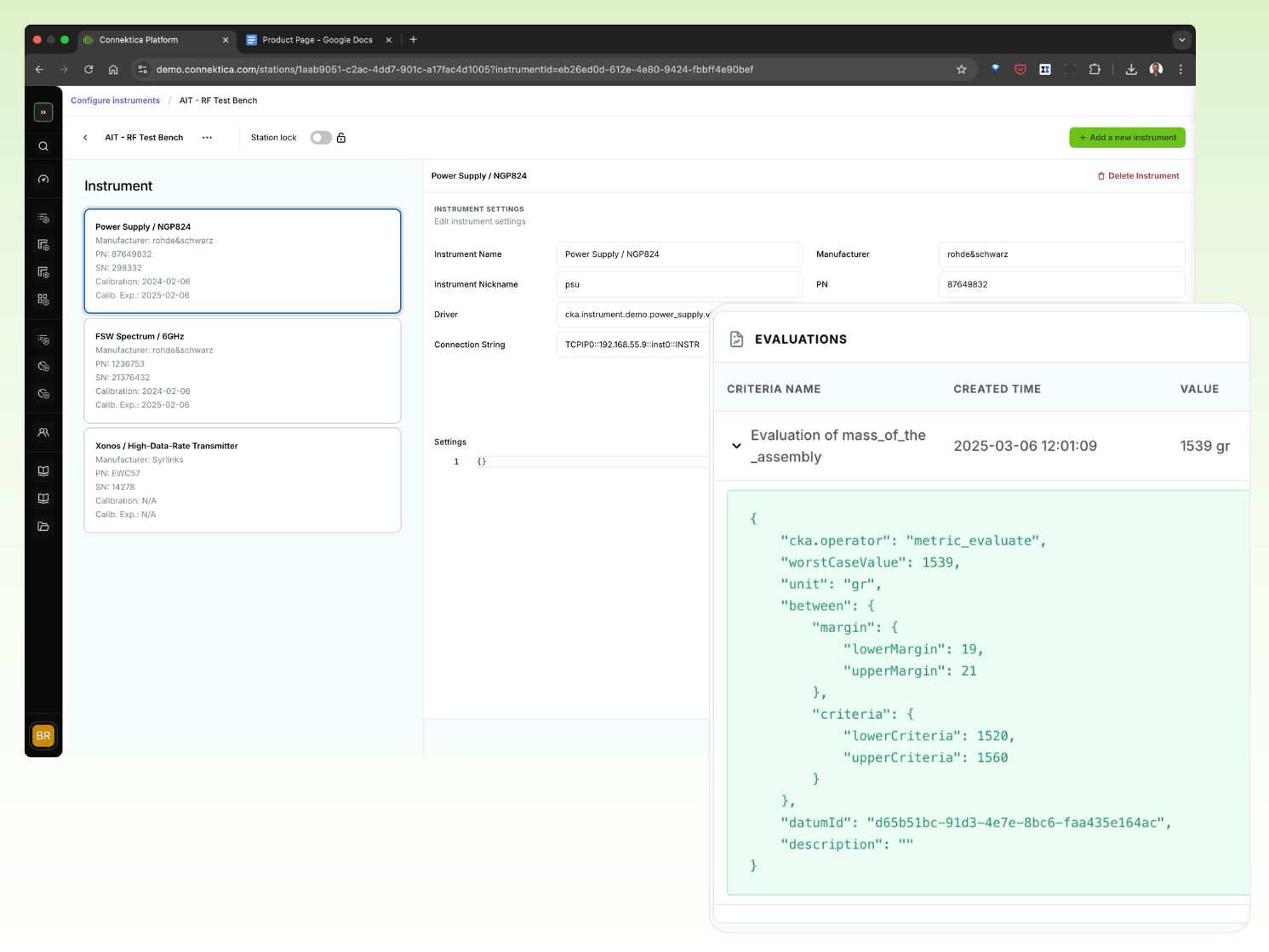Image resolution: width=1269 pixels, height=952 pixels.
Task: Open the three-dot menu beside AIT - RF Test Bench
Action: (x=207, y=137)
